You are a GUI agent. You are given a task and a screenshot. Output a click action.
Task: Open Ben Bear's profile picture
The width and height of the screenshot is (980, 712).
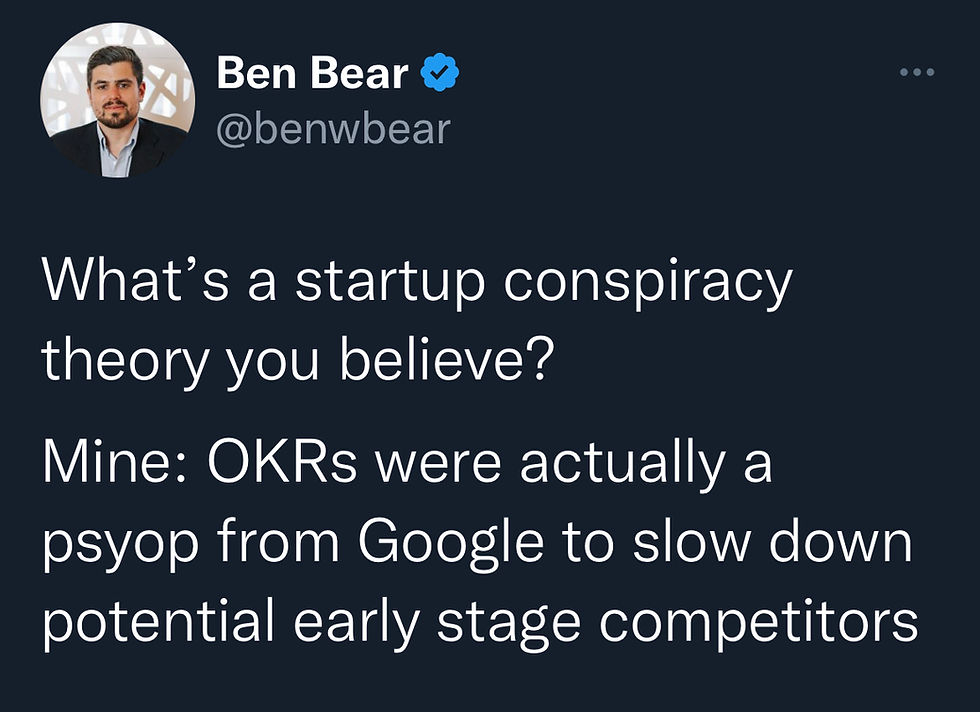tap(117, 102)
